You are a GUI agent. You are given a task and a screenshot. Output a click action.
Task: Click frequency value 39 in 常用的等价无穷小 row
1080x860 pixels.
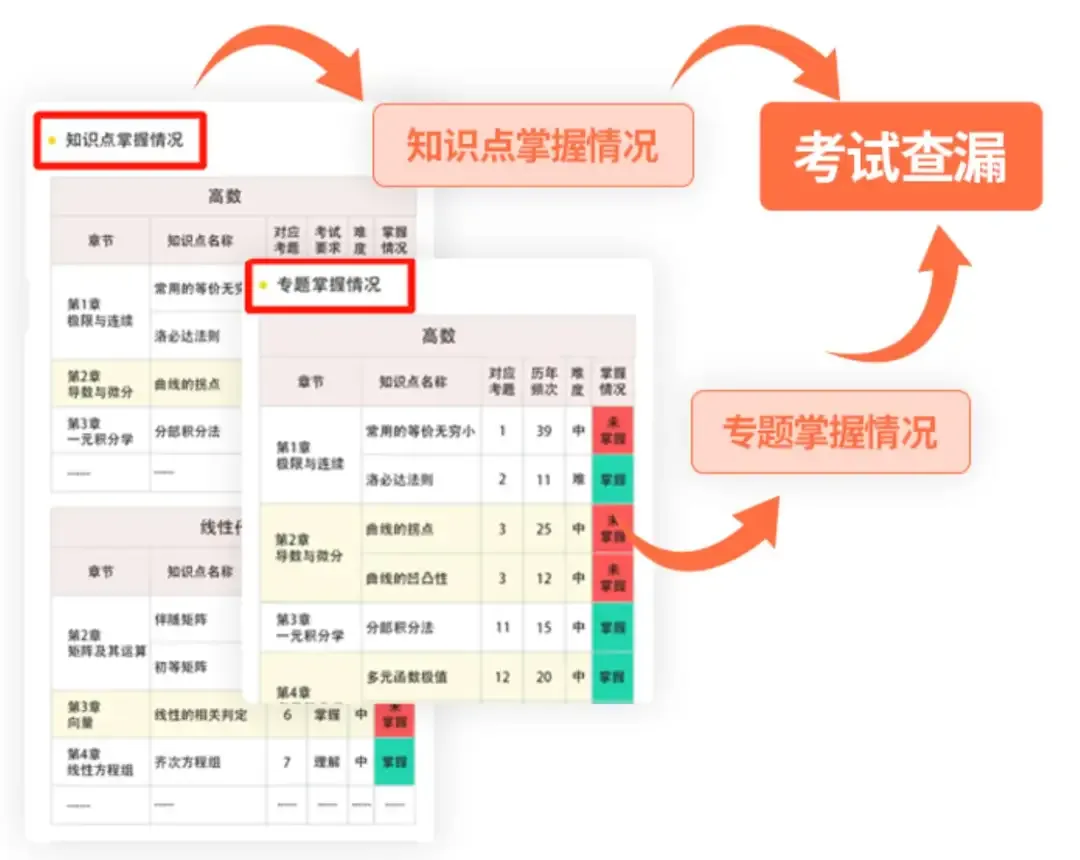coord(544,431)
